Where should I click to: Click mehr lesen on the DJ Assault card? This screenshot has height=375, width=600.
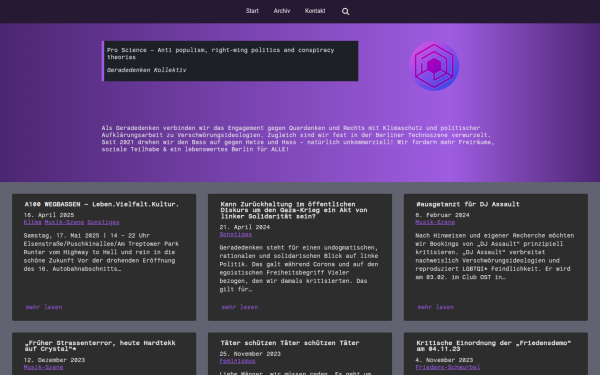436,307
